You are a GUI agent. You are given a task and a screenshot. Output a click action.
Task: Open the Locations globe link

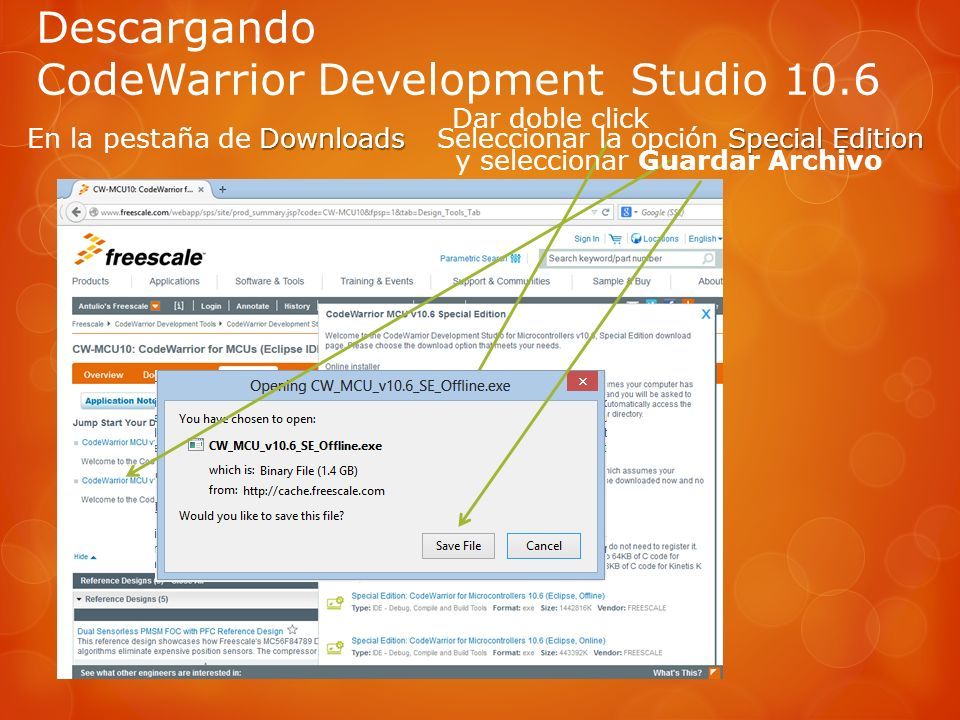point(654,239)
